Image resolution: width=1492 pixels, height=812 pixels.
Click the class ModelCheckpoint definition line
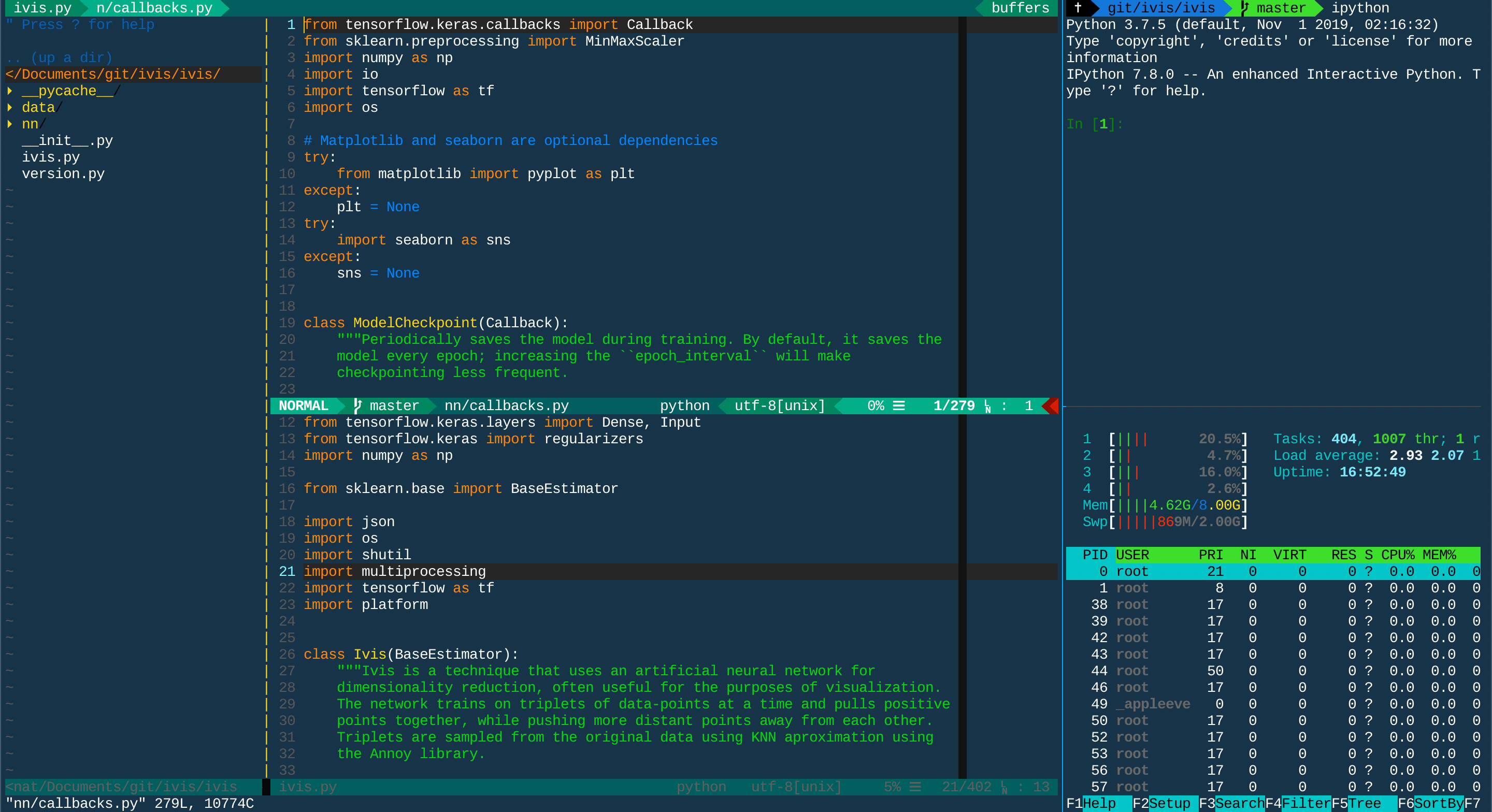pyautogui.click(x=436, y=323)
